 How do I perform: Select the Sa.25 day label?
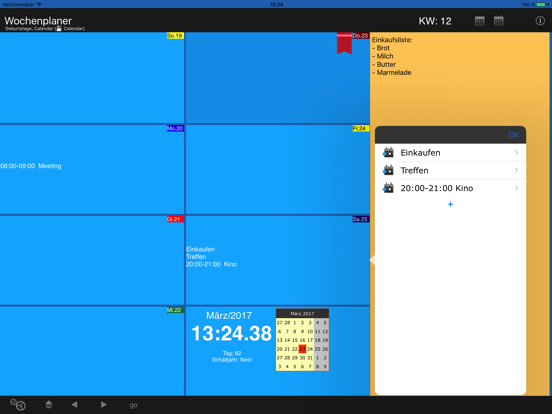tap(360, 219)
